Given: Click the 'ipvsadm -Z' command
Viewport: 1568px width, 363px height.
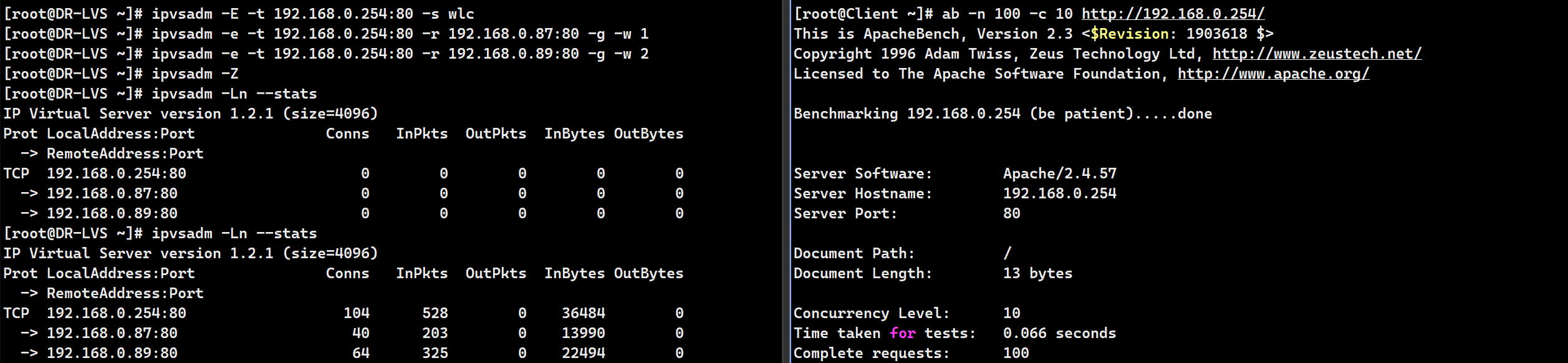Looking at the screenshot, I should click(195, 74).
